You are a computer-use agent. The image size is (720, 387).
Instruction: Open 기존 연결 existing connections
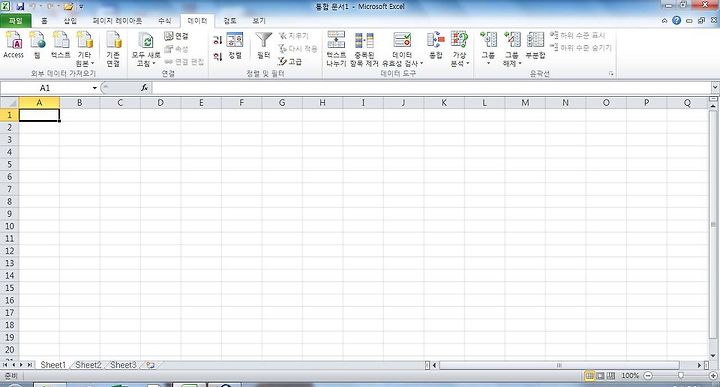coord(113,49)
